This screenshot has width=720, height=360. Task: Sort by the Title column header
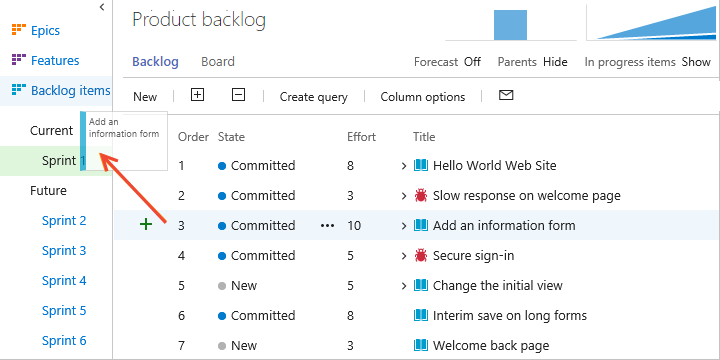pos(424,137)
